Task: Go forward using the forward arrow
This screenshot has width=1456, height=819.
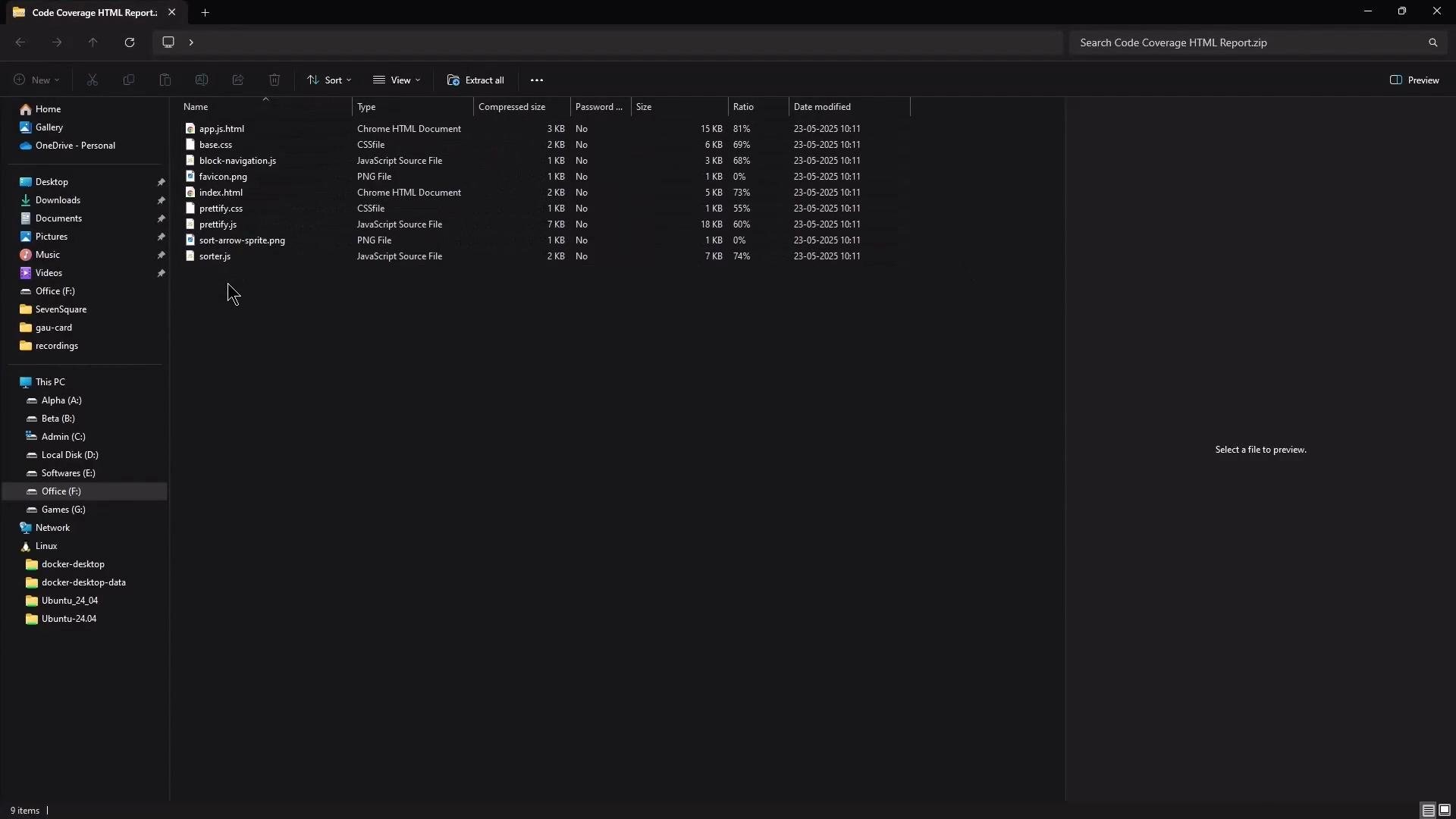Action: (x=57, y=42)
